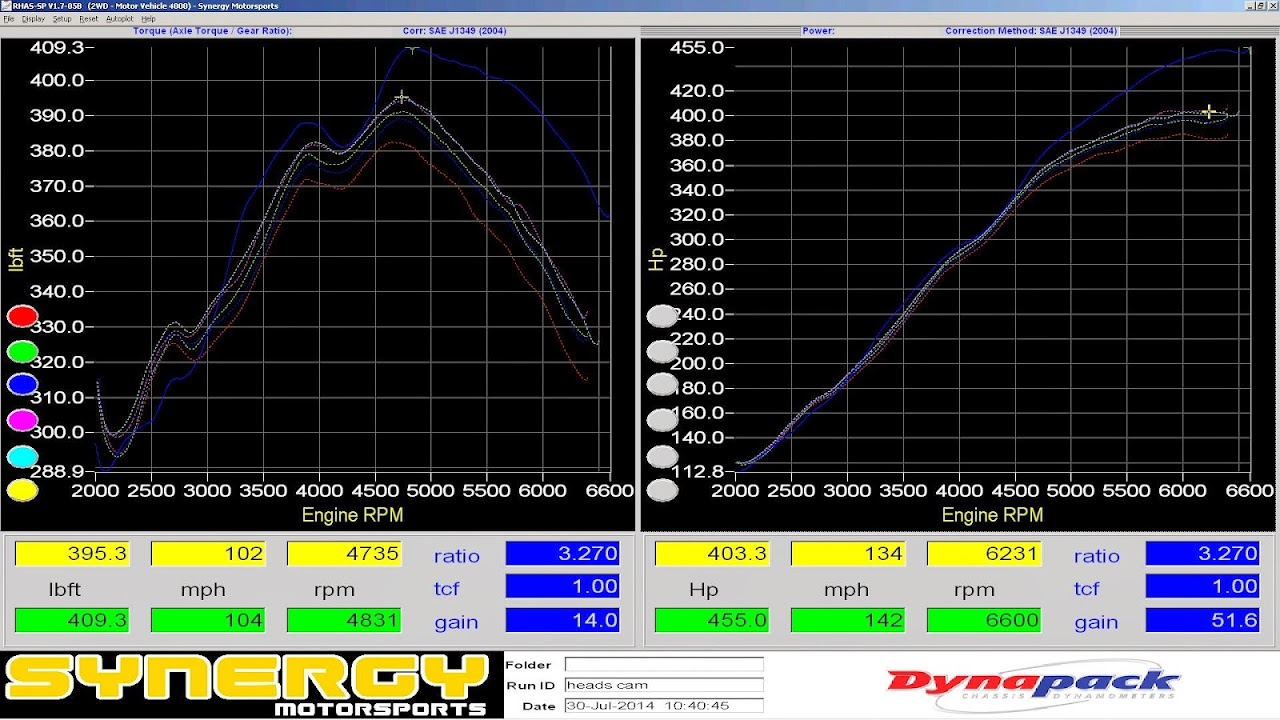Click the green 142 mph value
The width and height of the screenshot is (1280, 720).
pyautogui.click(x=848, y=620)
